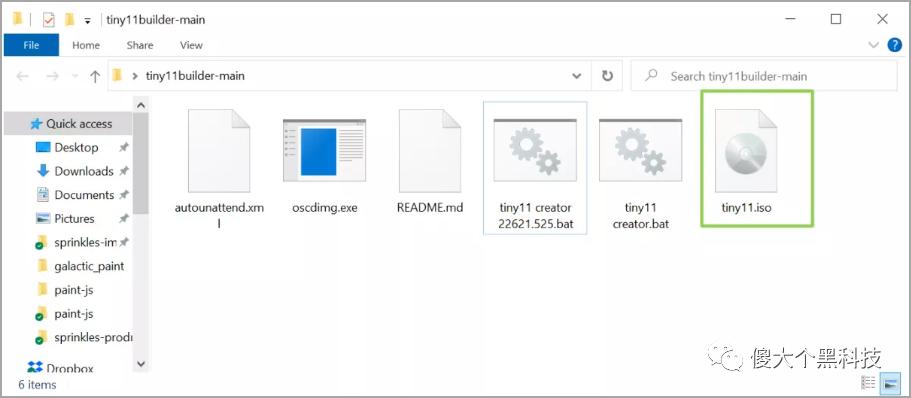911x398 pixels.
Task: Click the Pictures icon in sidebar
Action: (x=43, y=218)
